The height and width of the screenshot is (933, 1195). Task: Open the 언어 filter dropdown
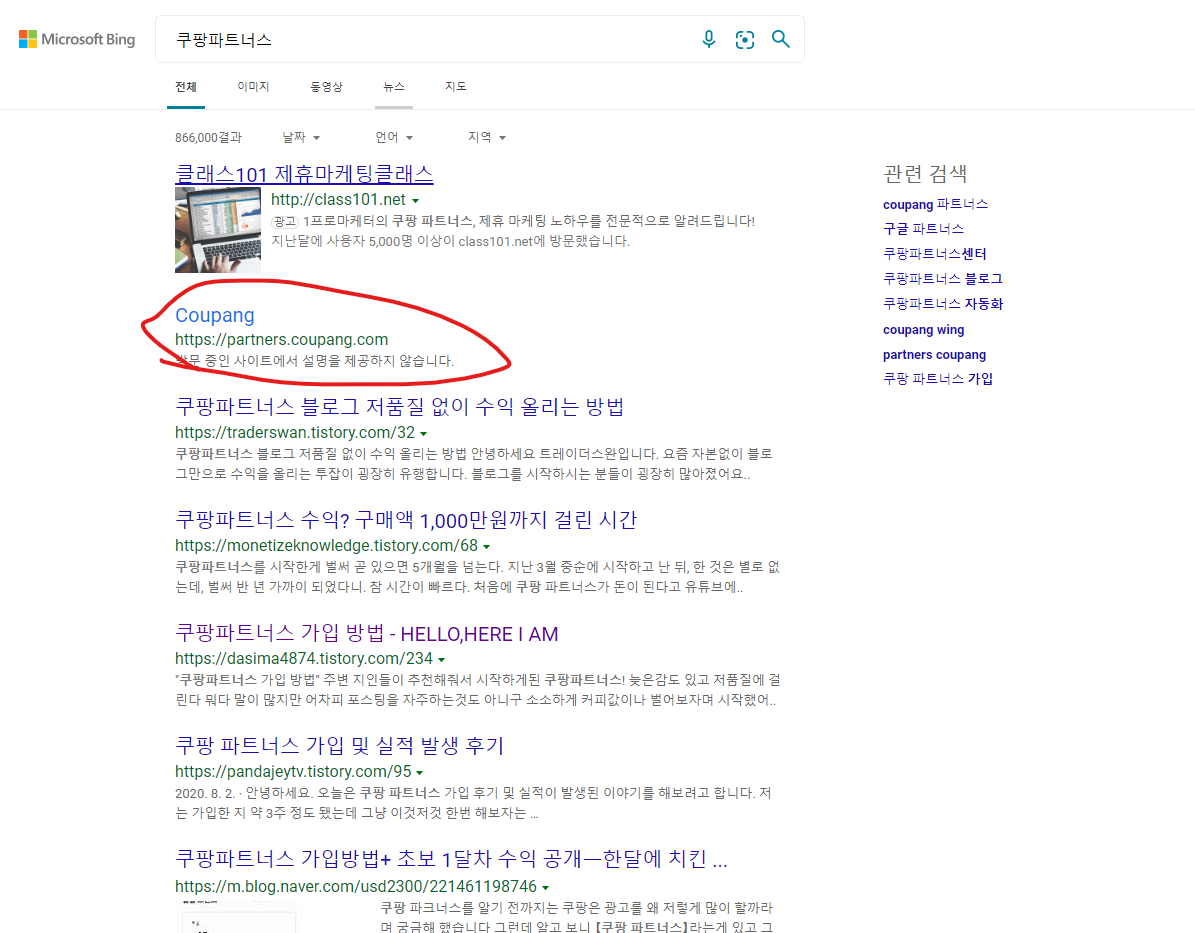pos(394,137)
